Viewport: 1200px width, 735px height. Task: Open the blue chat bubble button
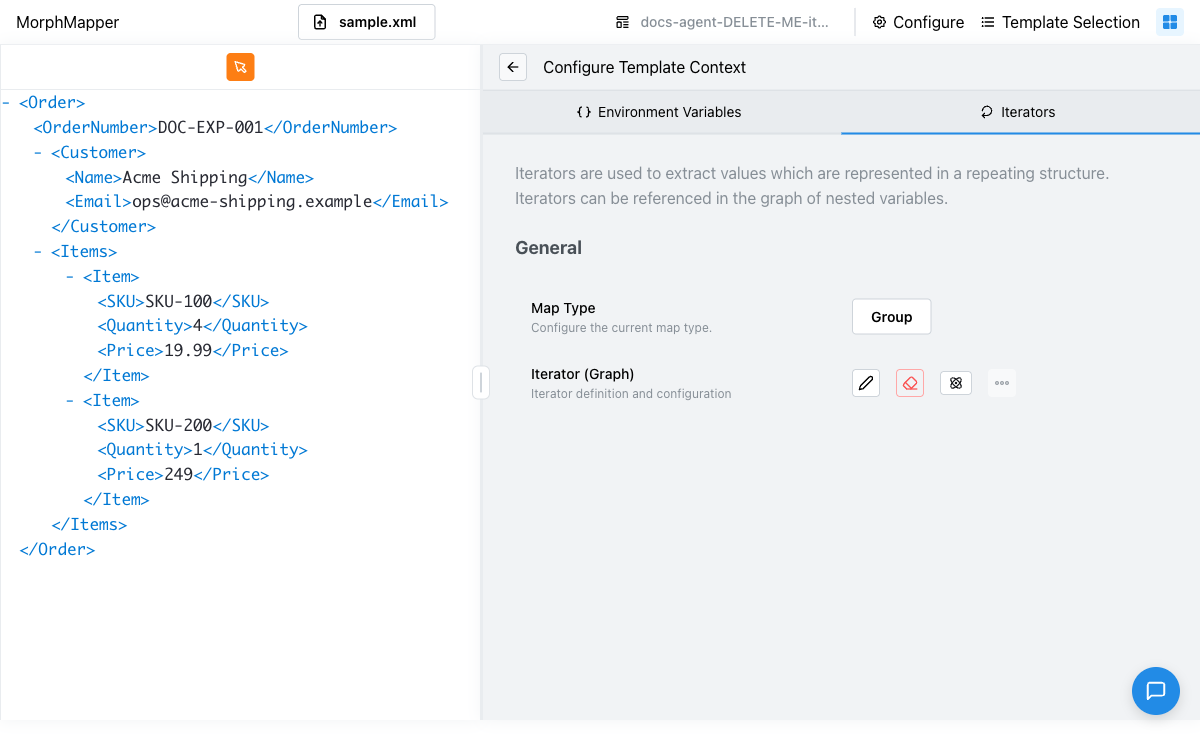(1156, 691)
